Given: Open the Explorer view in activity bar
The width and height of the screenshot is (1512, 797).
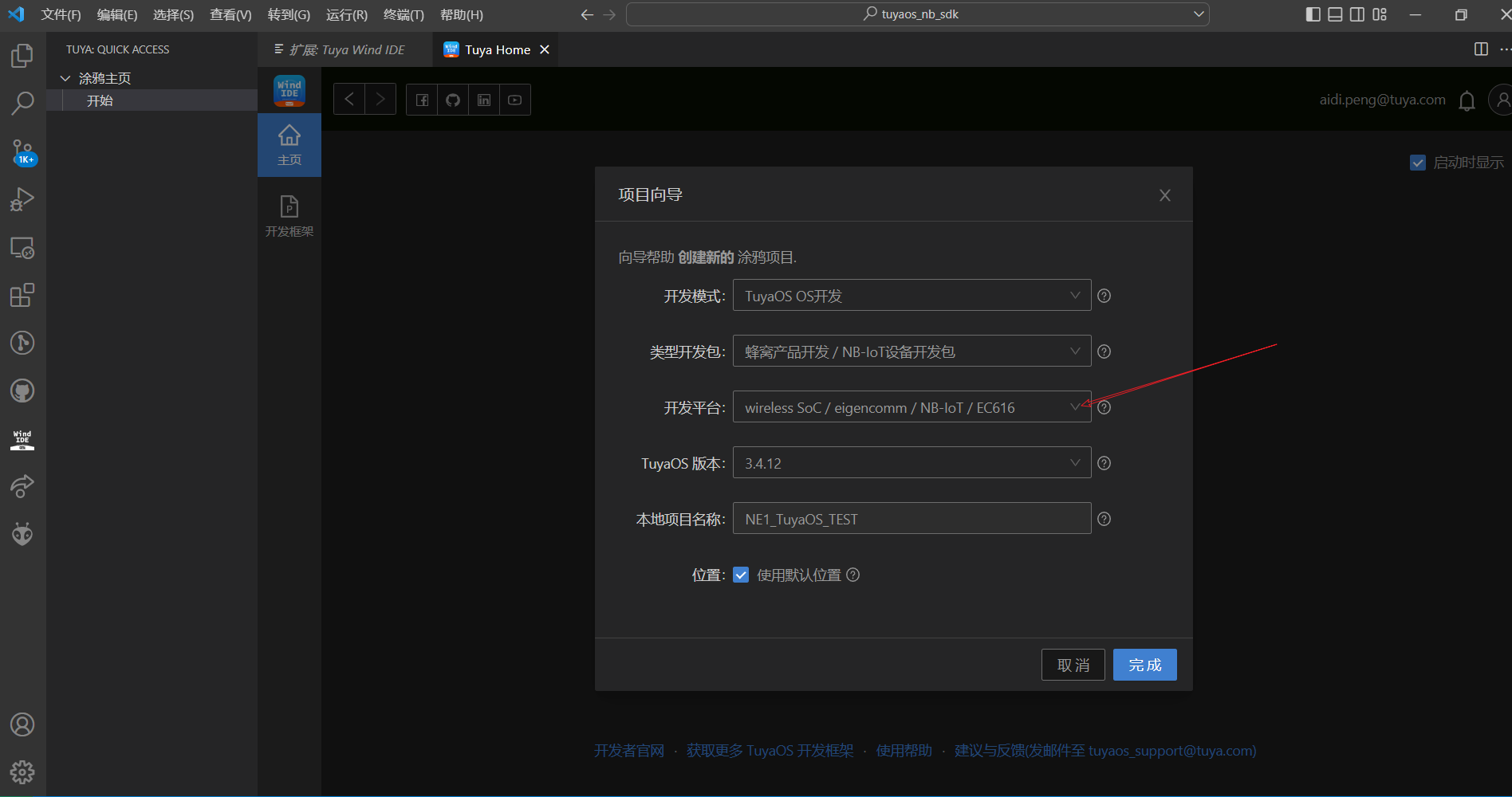Looking at the screenshot, I should coord(22,56).
